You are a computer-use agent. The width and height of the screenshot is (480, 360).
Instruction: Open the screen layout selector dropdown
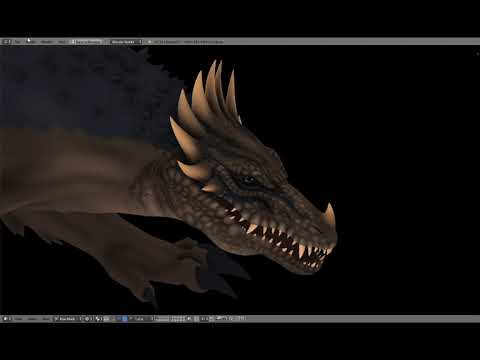[87, 42]
